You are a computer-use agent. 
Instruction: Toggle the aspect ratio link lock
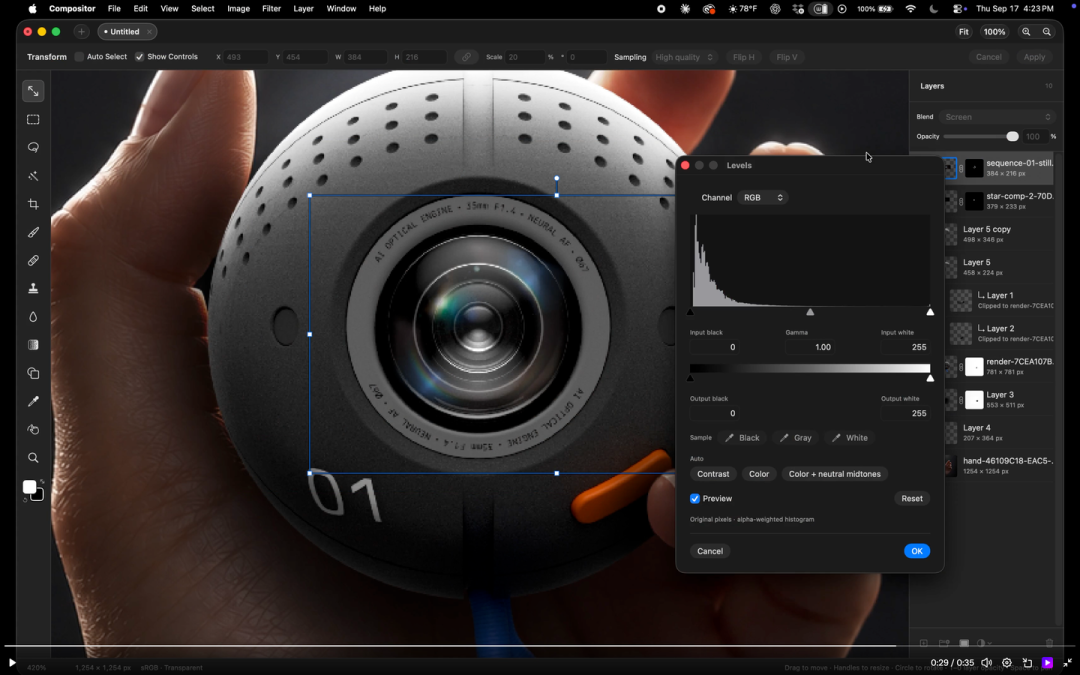click(x=466, y=57)
